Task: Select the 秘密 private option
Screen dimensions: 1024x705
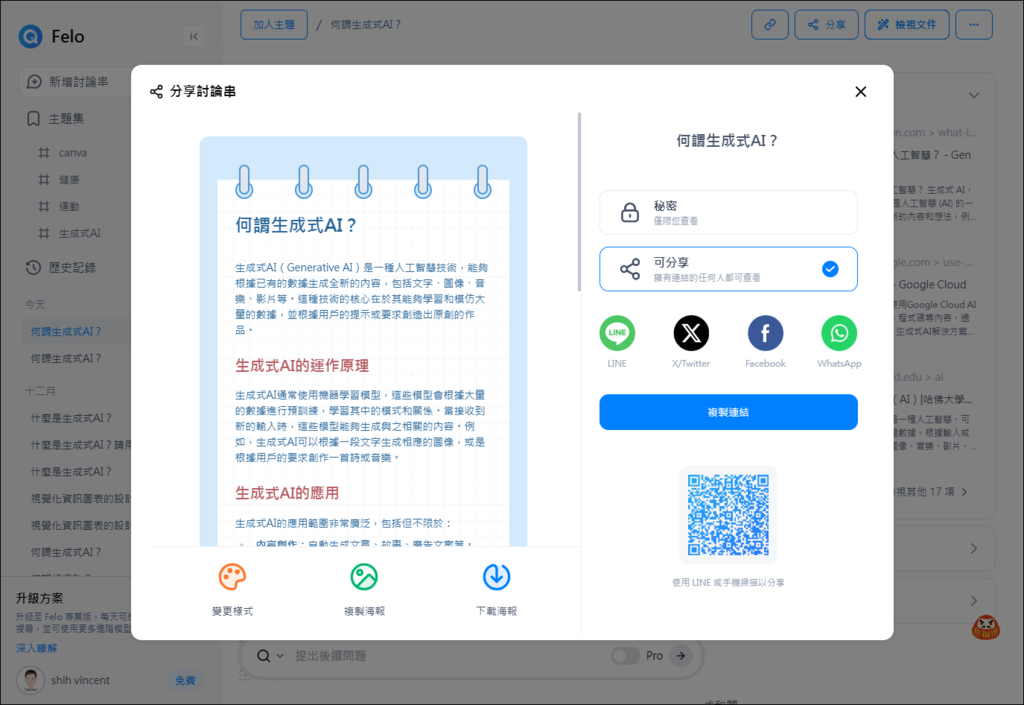Action: coord(728,212)
